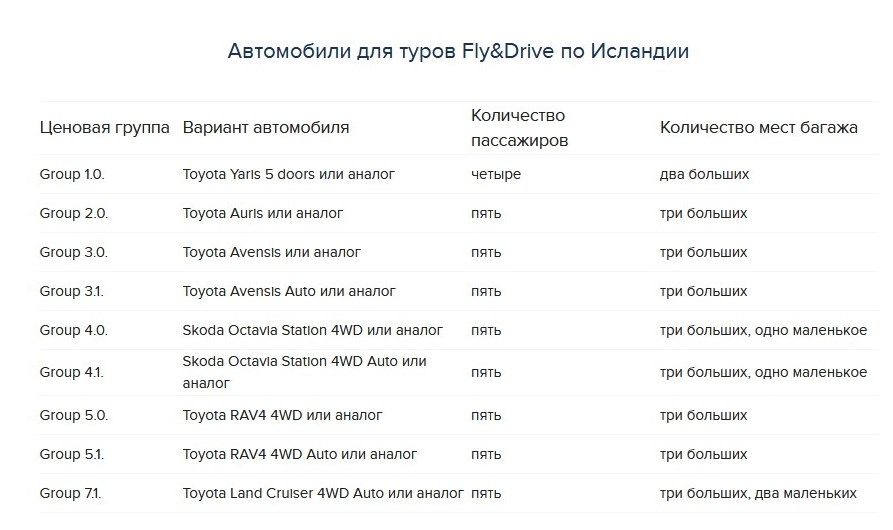Click the page heading Автомобили для туров Fly&Drive
The width and height of the screenshot is (893, 530).
coord(458,51)
